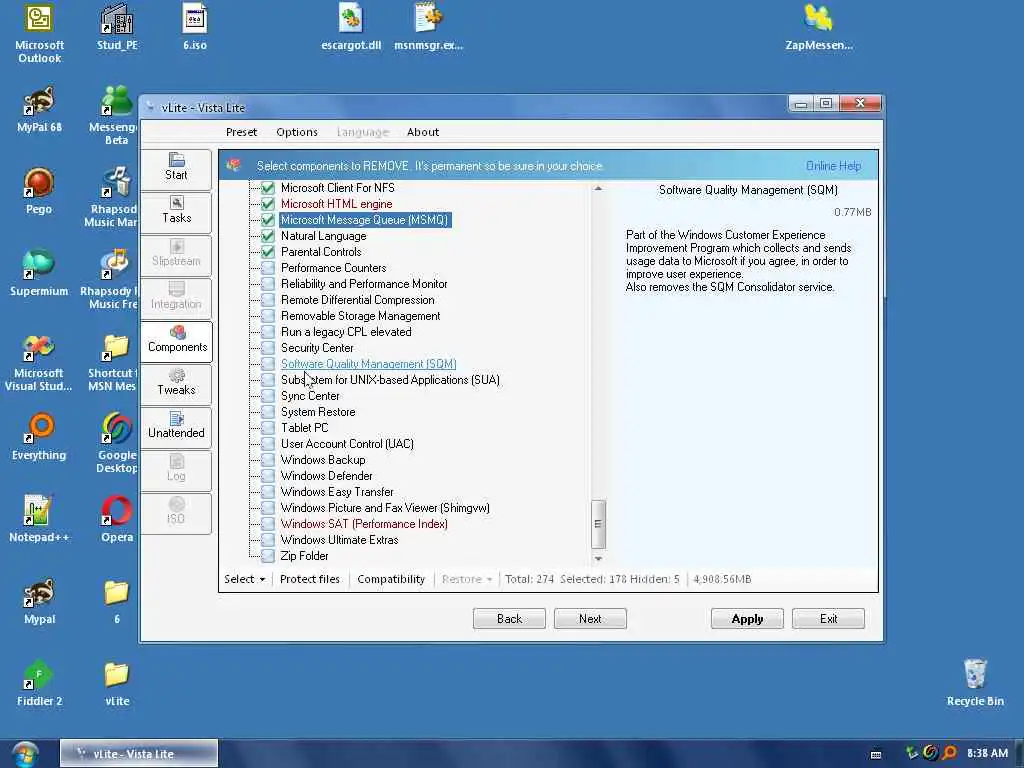Check User Account Control (UAC) checkbox
This screenshot has height=768, width=1024.
268,444
